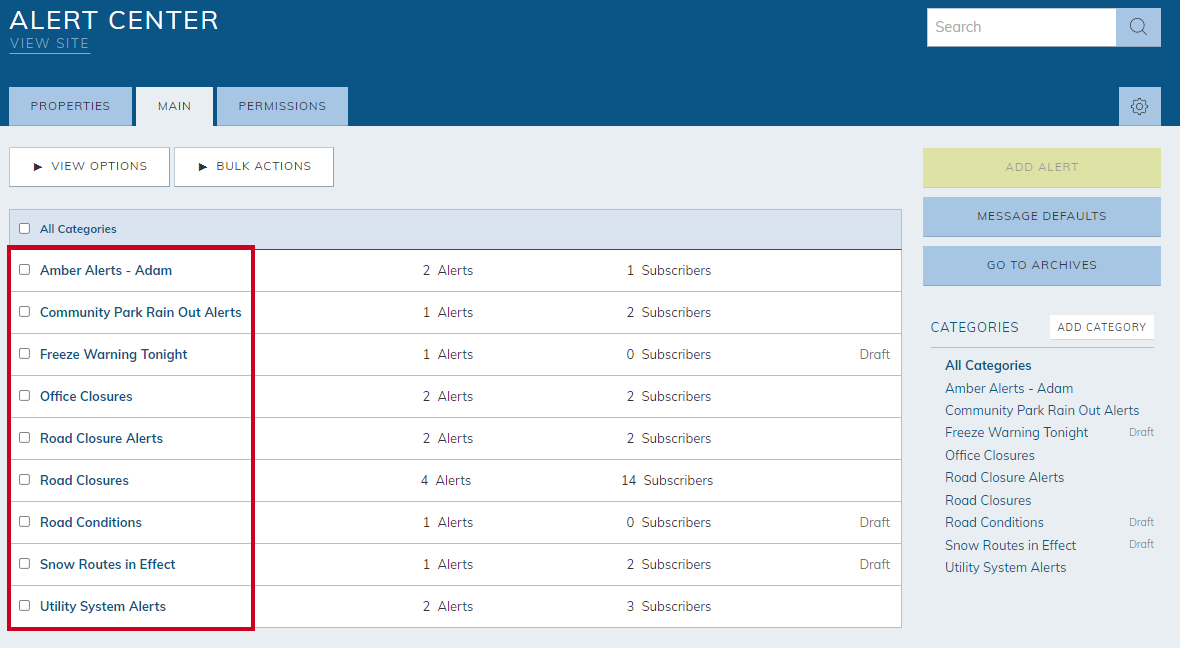This screenshot has width=1180, height=648.
Task: Select Road Closures in sidebar categories
Action: coord(988,500)
